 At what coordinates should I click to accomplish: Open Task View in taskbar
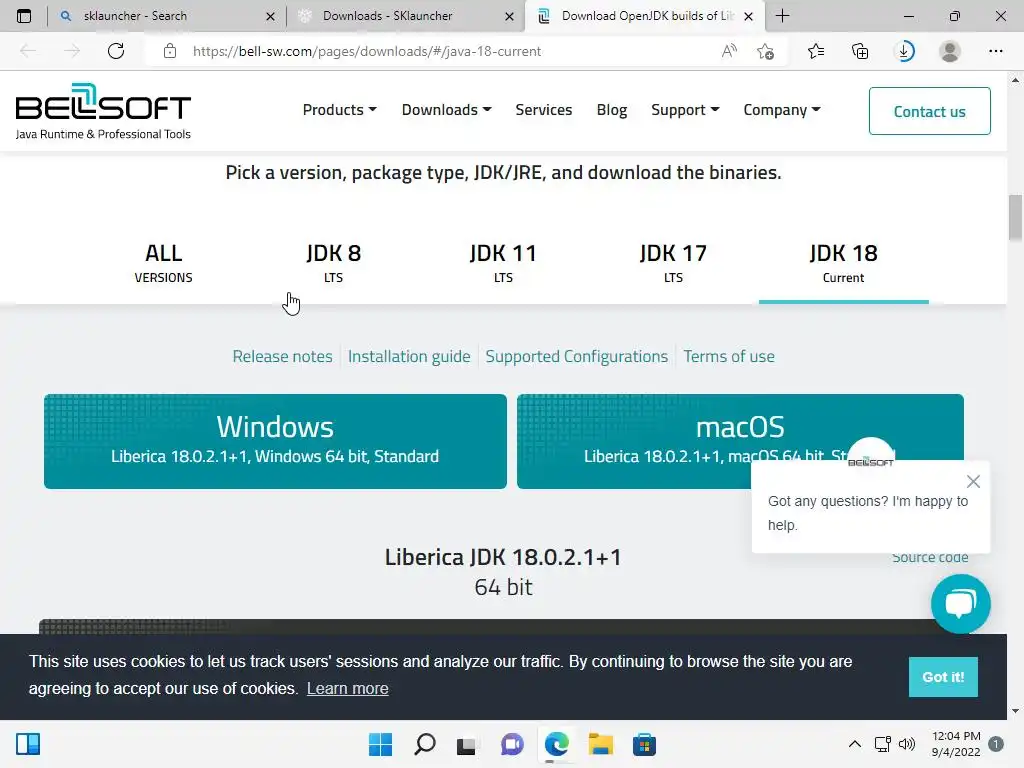click(466, 745)
